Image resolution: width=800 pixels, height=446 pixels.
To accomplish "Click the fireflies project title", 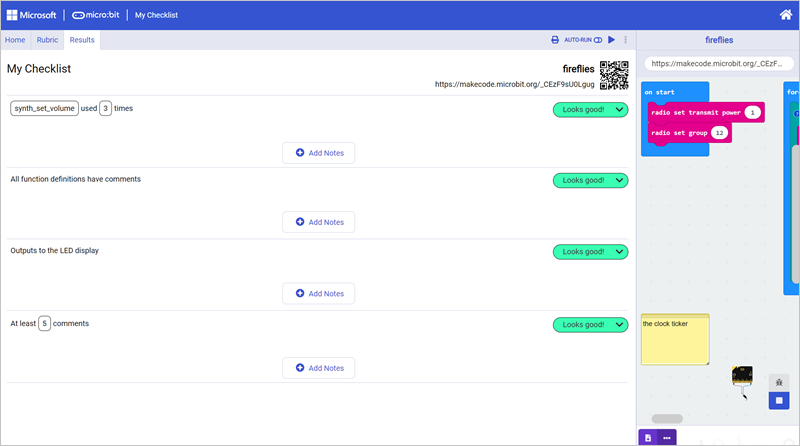I will [578, 69].
